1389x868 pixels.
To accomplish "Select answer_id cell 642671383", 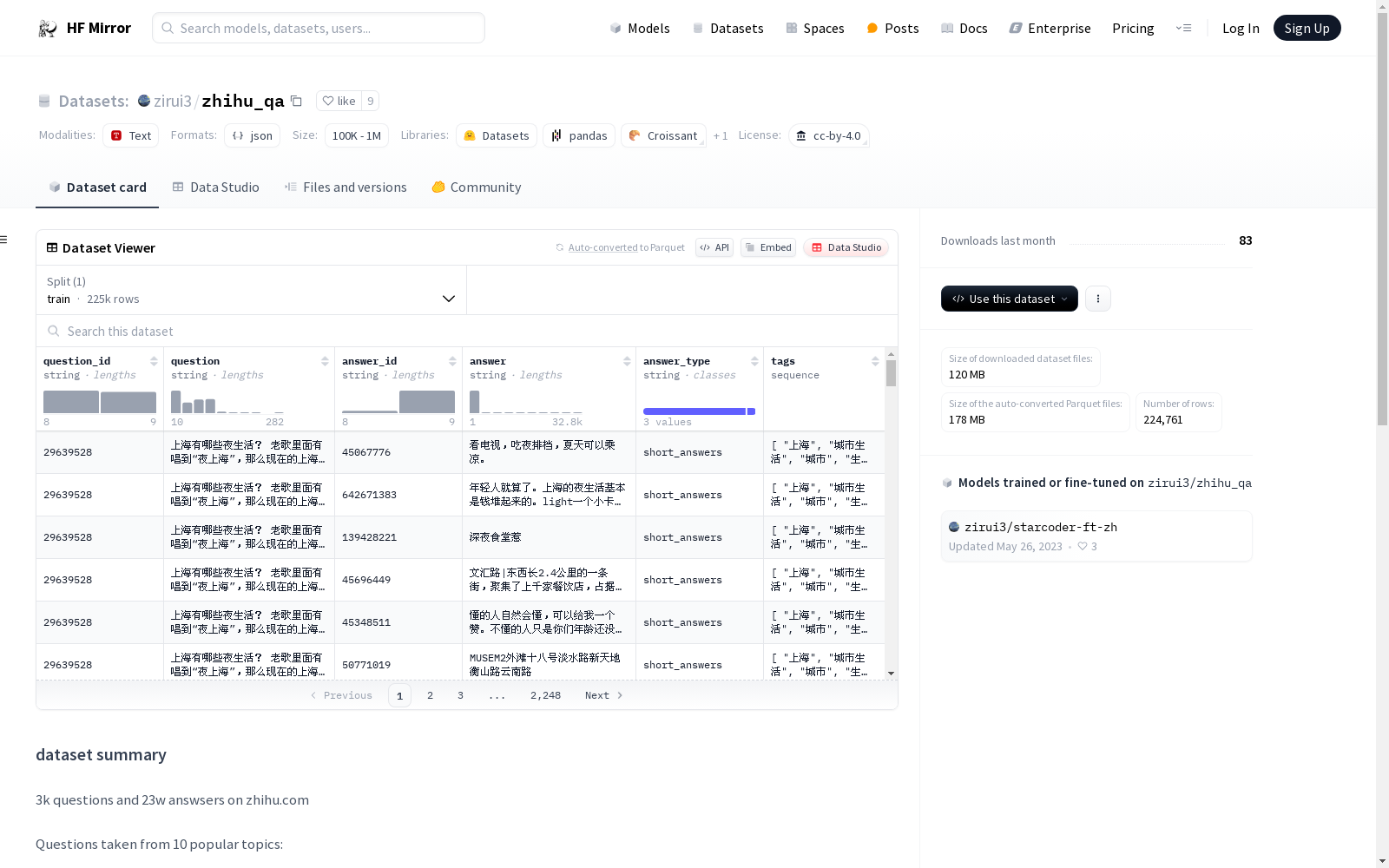I will click(x=398, y=495).
